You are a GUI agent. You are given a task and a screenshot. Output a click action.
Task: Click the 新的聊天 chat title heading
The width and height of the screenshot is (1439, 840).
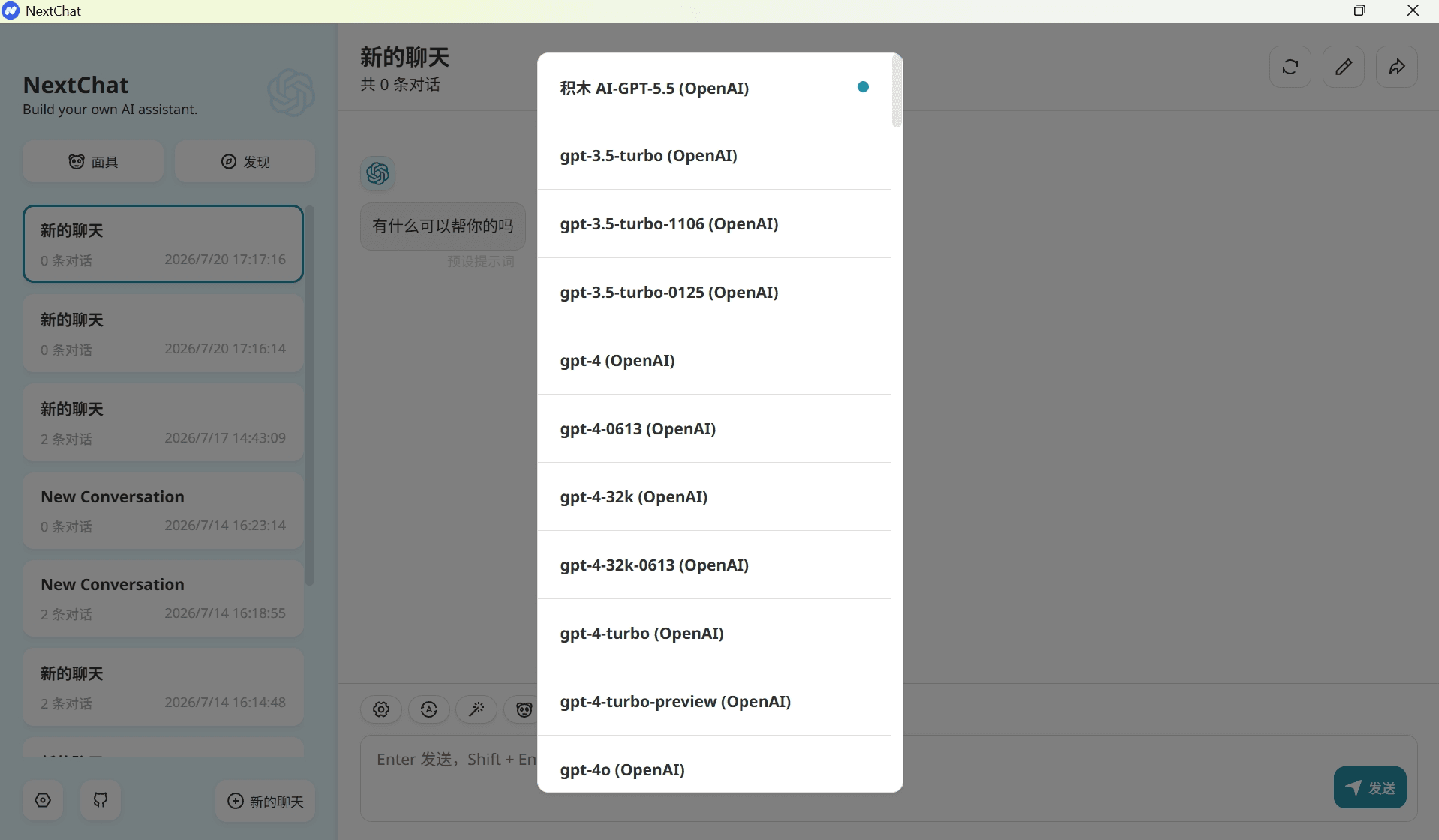tap(404, 57)
